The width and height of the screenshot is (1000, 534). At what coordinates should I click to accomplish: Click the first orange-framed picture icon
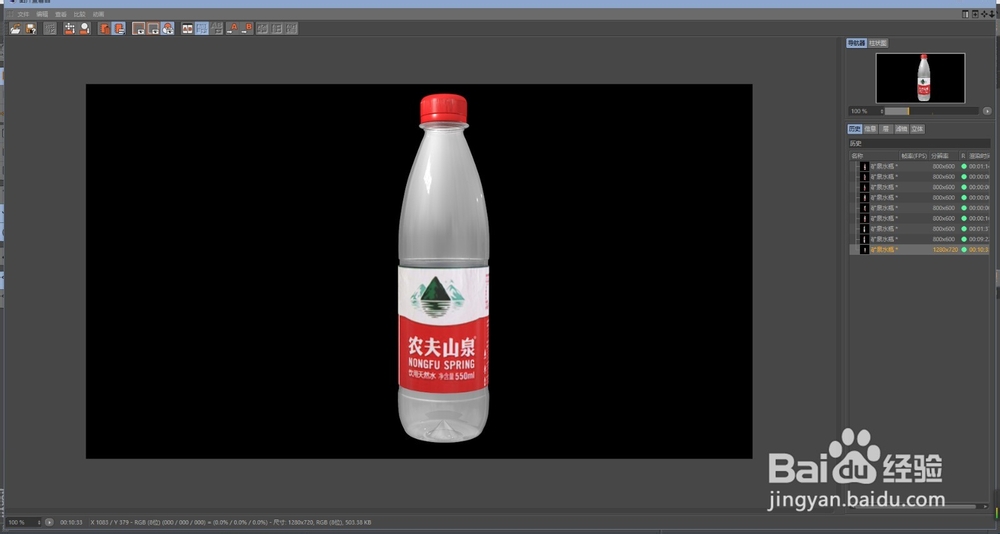138,28
